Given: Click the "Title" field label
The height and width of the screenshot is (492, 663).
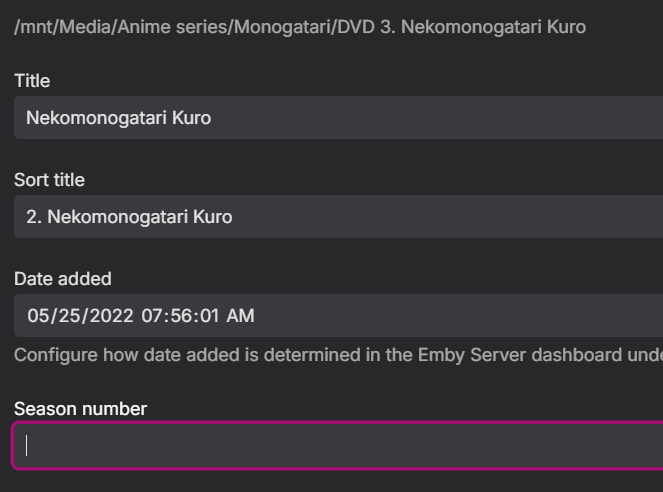Looking at the screenshot, I should click(32, 81).
